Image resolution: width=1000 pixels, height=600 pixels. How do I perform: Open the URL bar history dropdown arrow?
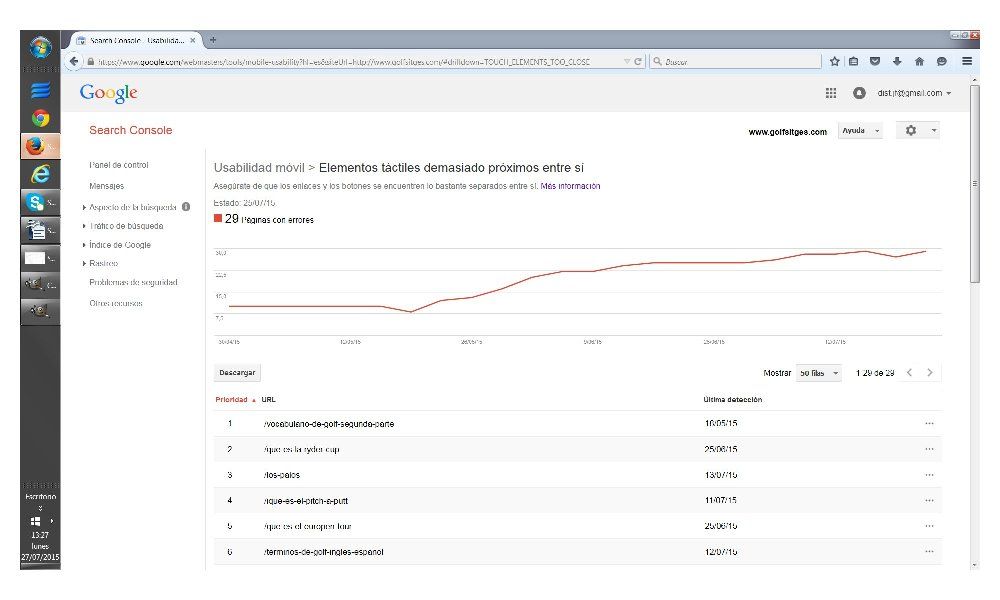[x=627, y=61]
